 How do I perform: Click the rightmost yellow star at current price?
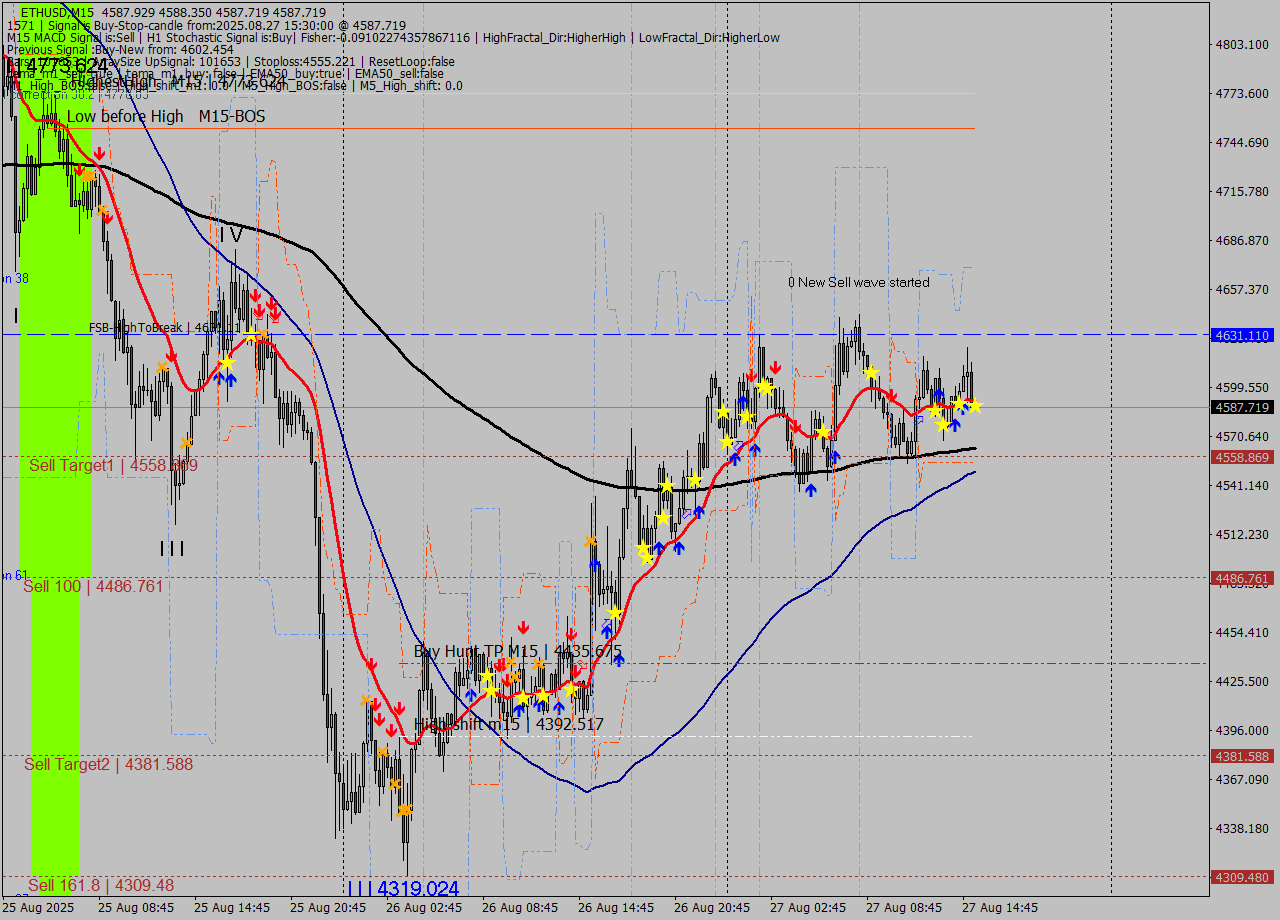tap(974, 405)
